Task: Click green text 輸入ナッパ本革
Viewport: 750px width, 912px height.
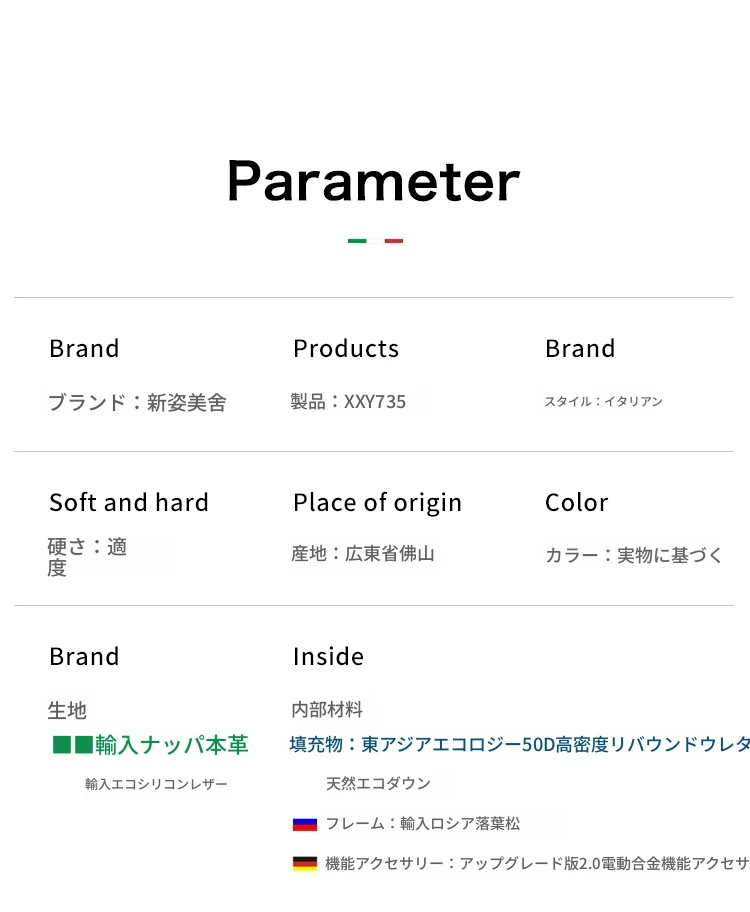Action: (x=171, y=745)
